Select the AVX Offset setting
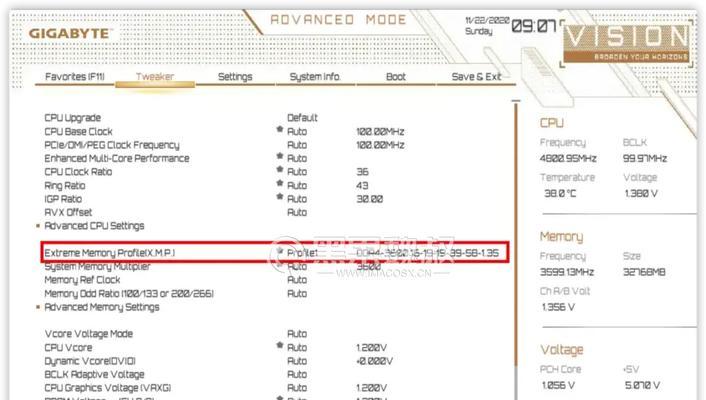 tap(68, 212)
